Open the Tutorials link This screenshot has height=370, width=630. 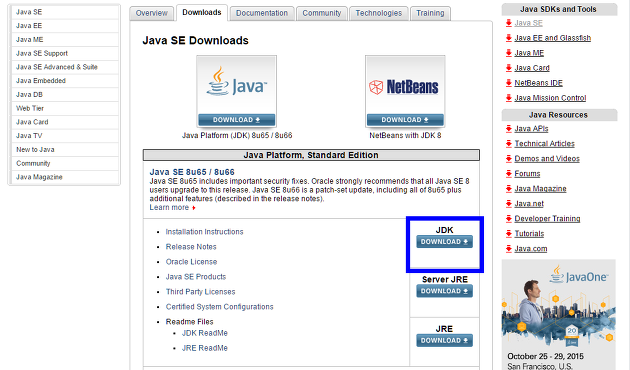pyautogui.click(x=529, y=233)
